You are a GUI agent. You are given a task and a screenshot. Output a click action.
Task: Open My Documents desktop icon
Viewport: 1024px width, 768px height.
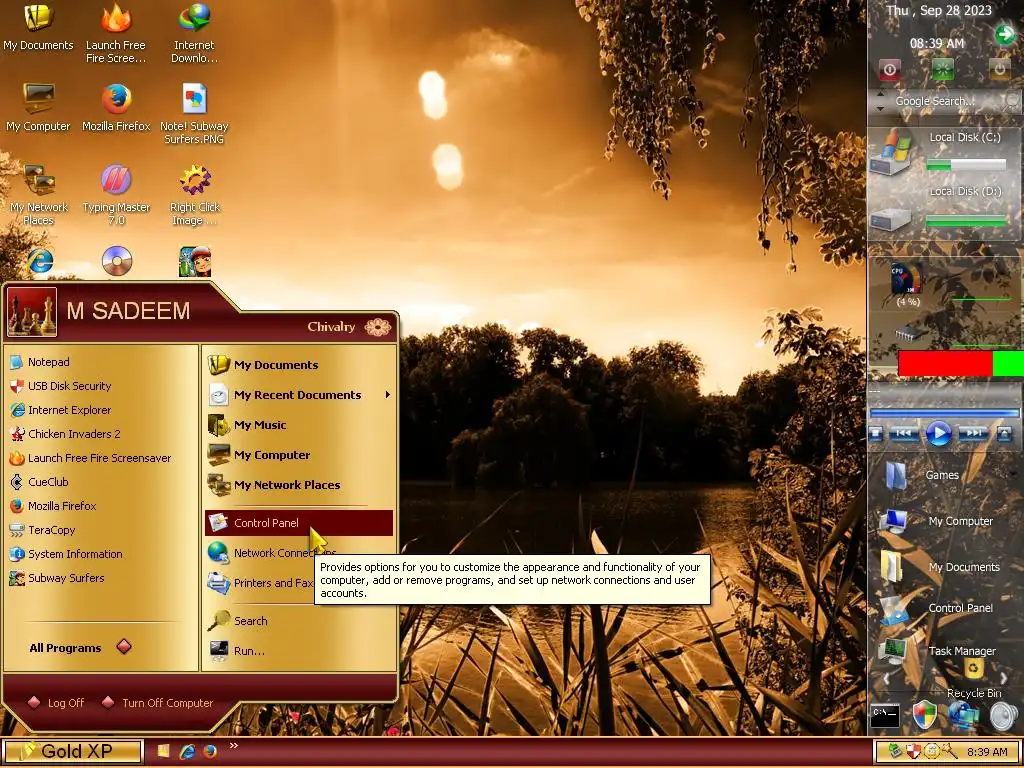(38, 27)
